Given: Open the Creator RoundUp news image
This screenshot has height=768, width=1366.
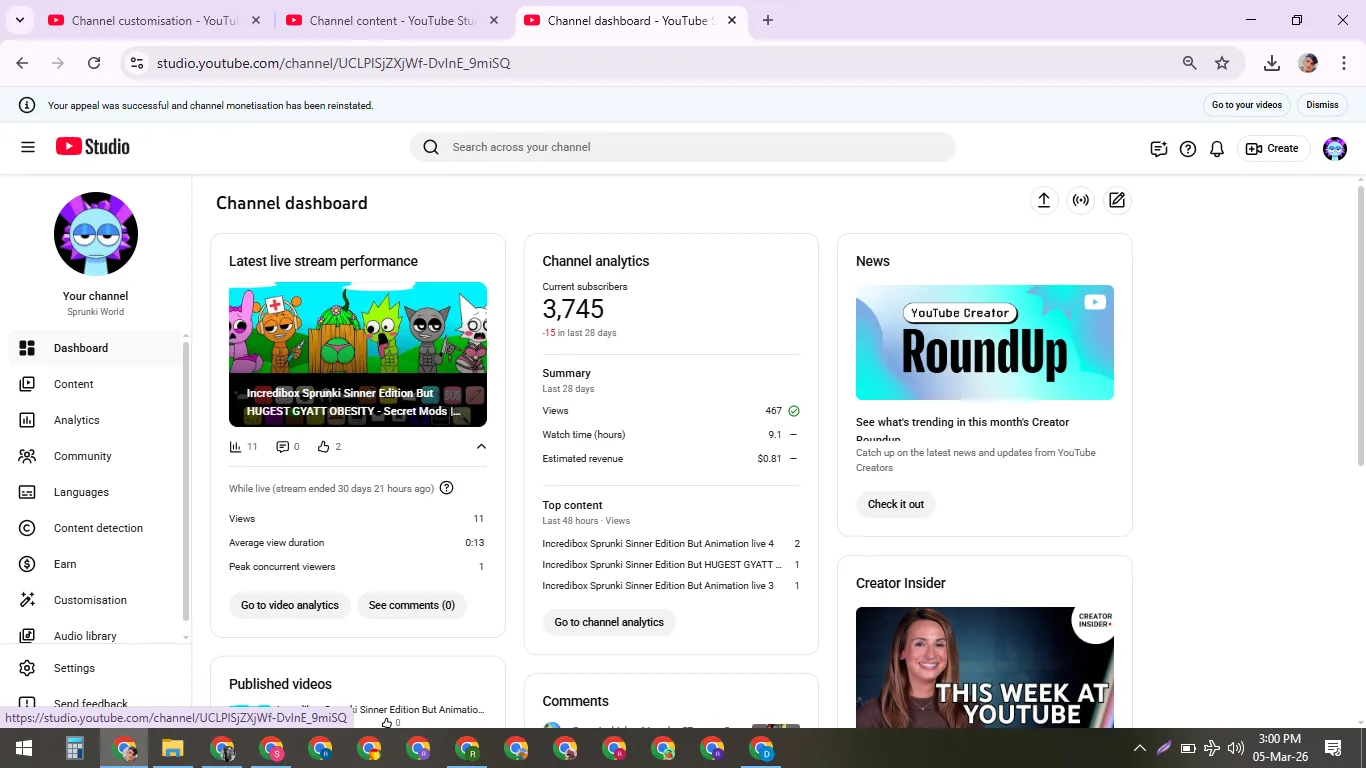Looking at the screenshot, I should pos(985,342).
